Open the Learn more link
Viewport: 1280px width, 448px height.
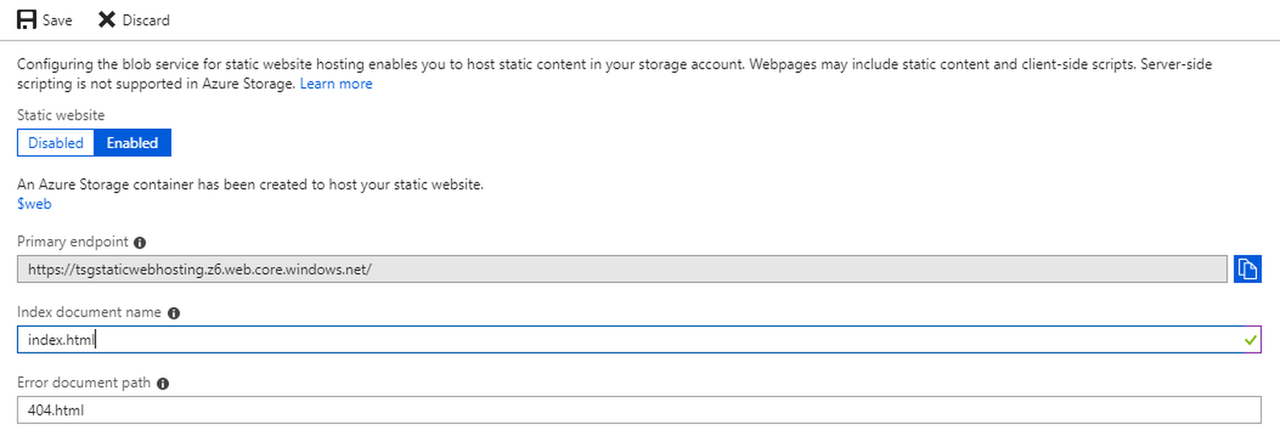(x=336, y=84)
